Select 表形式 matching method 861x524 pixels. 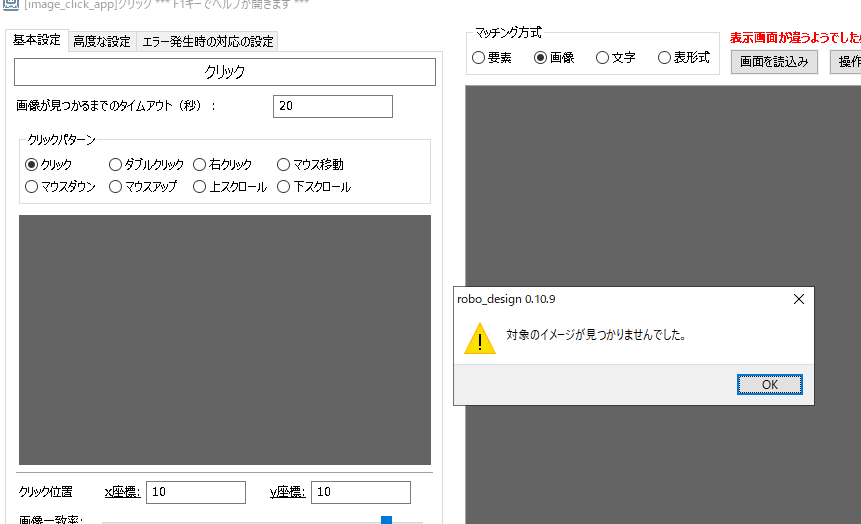pos(665,58)
